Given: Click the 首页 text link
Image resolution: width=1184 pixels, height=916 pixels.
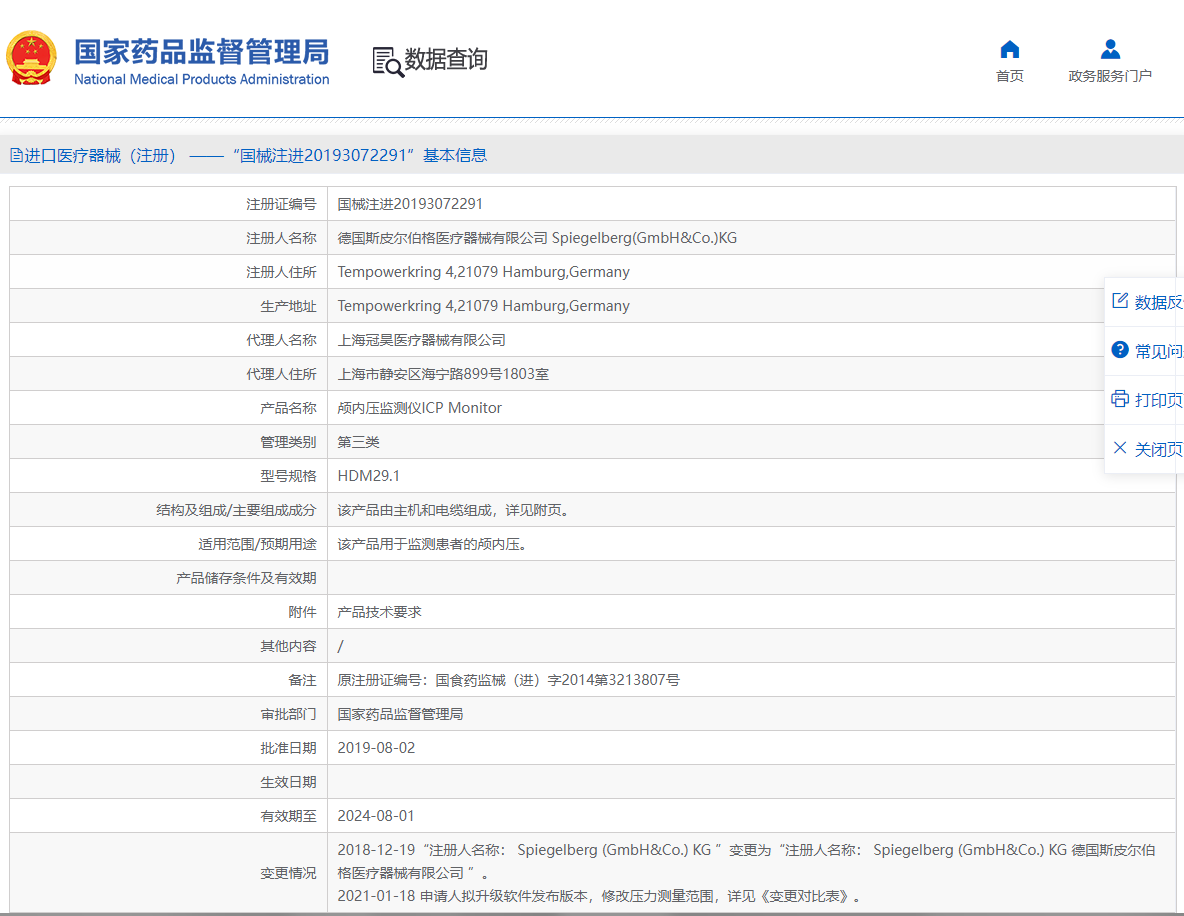Looking at the screenshot, I should 1010,76.
